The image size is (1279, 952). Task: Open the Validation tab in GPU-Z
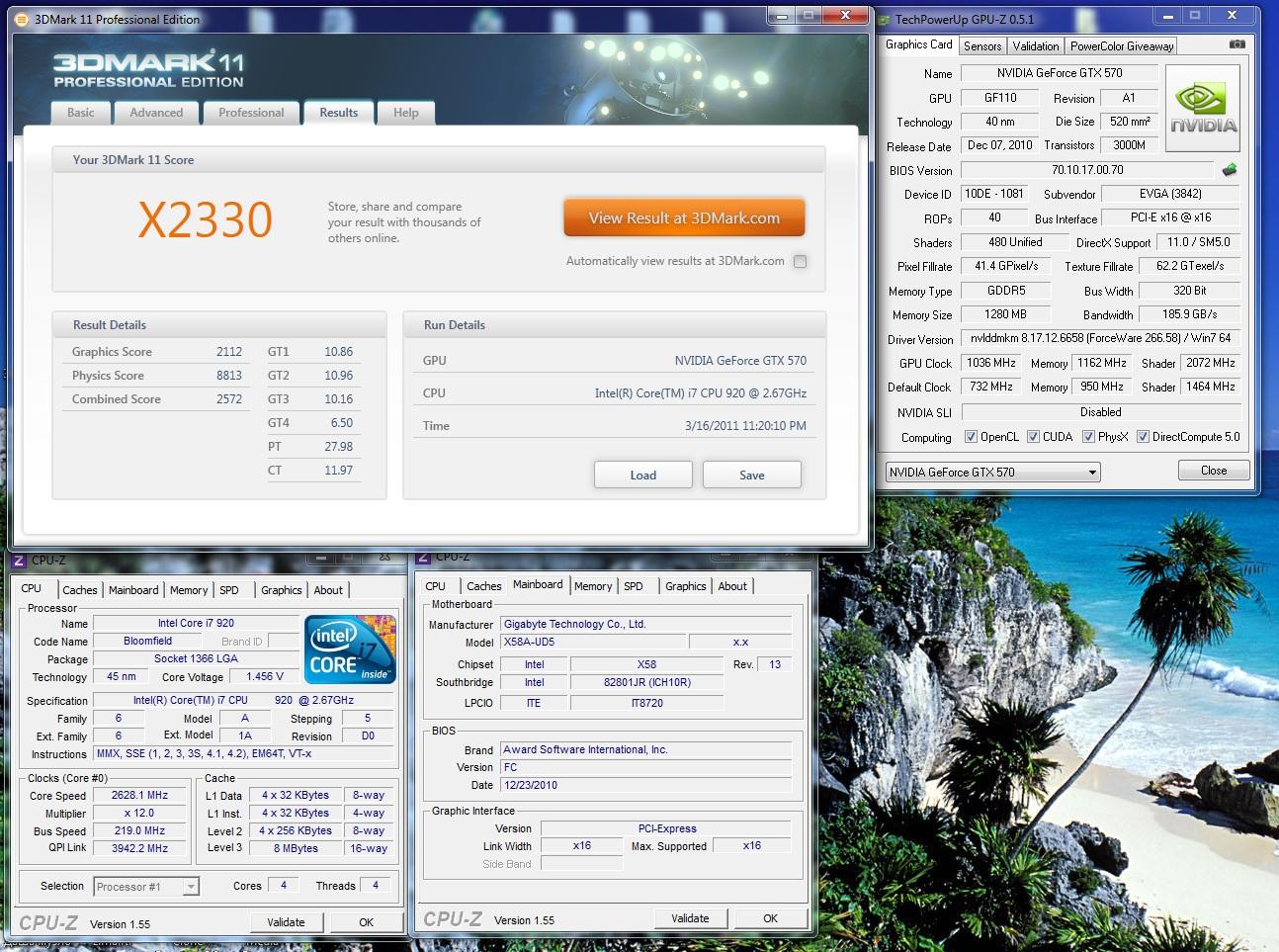1036,45
